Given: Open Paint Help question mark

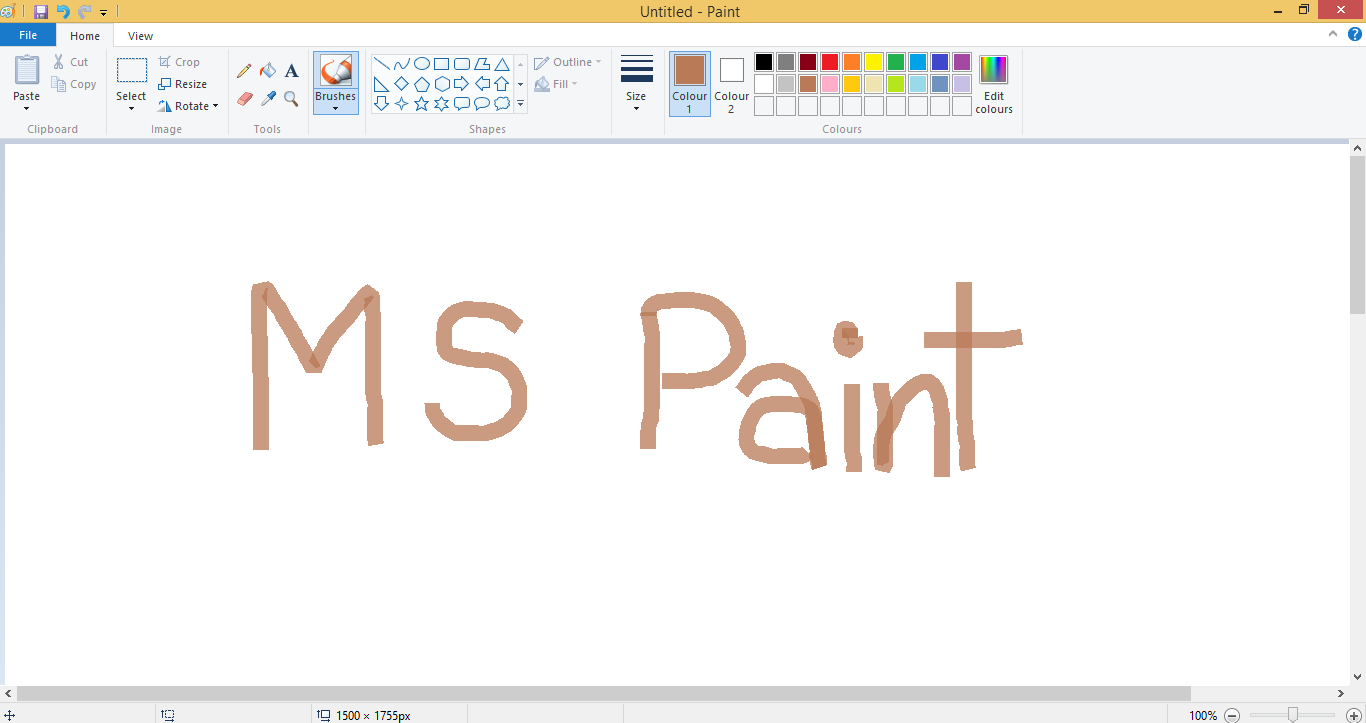Looking at the screenshot, I should pyautogui.click(x=1355, y=34).
